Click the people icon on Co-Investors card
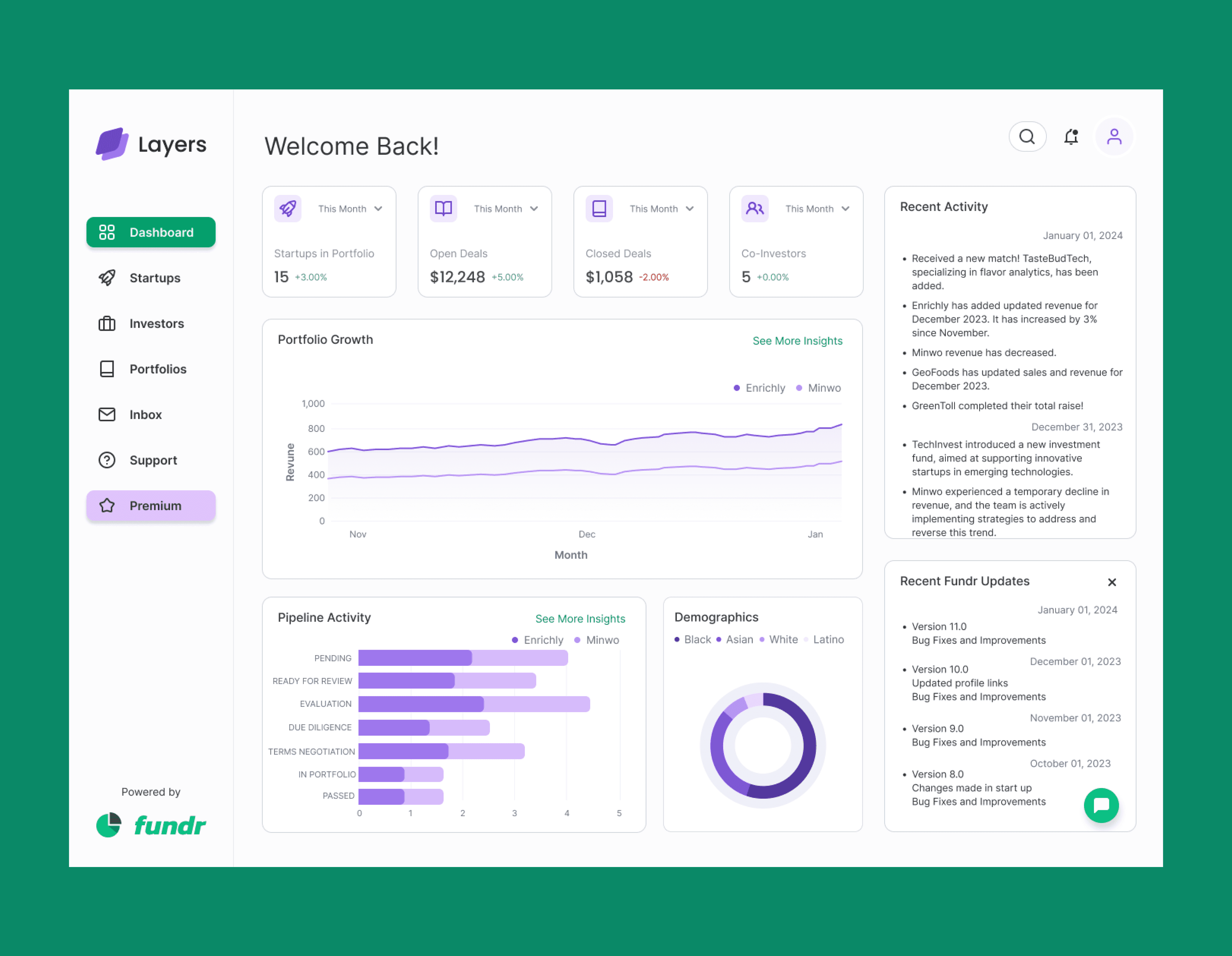The height and width of the screenshot is (956, 1232). 755,209
